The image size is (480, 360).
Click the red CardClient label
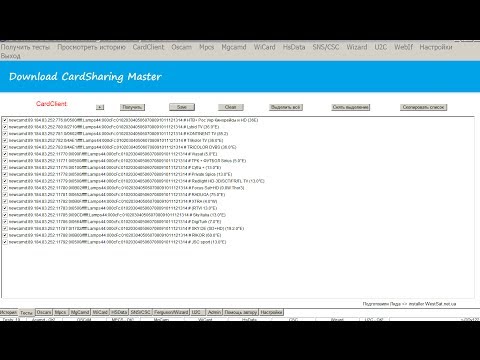(x=51, y=104)
